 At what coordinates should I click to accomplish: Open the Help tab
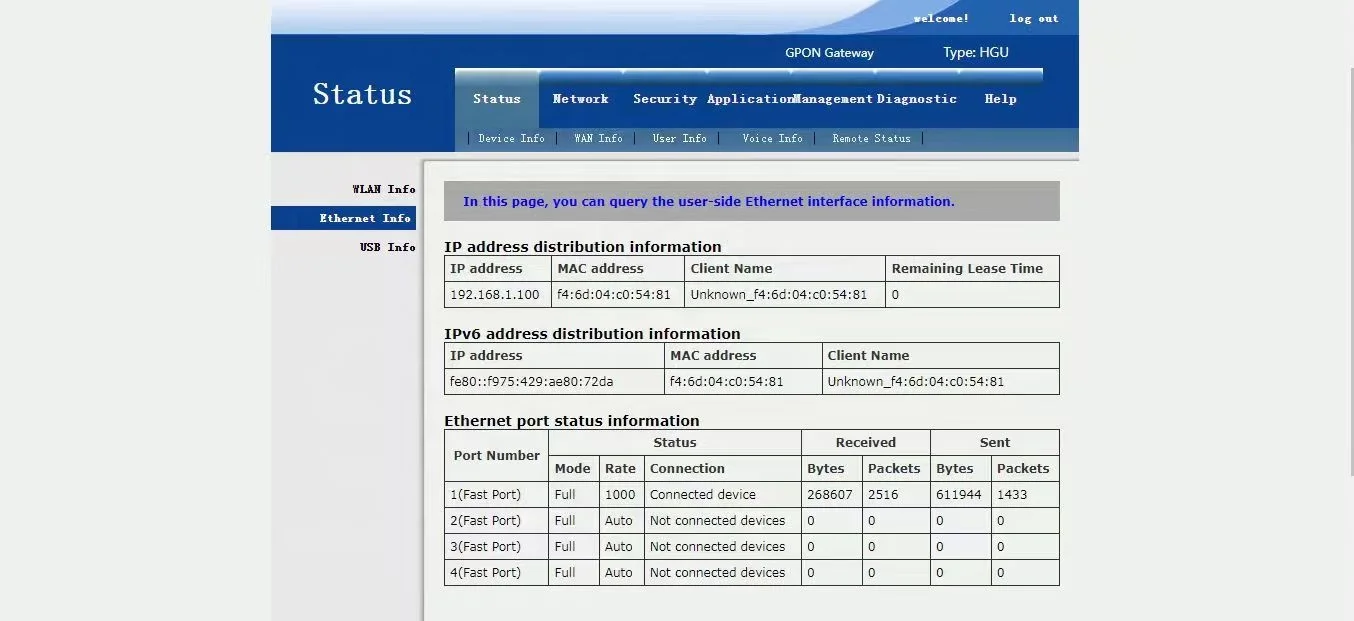click(x=1000, y=99)
